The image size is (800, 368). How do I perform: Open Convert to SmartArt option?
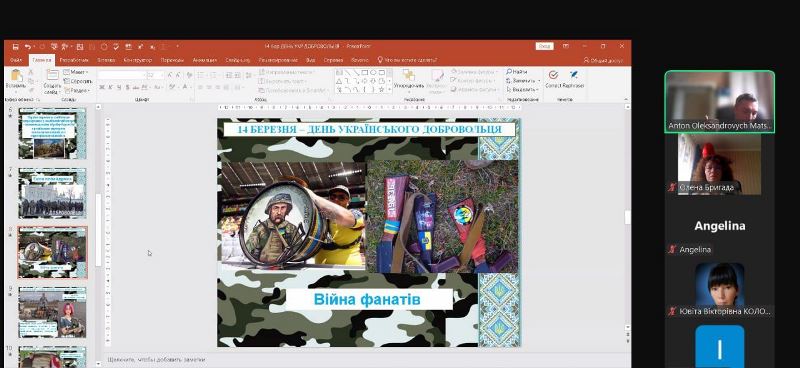tap(293, 90)
